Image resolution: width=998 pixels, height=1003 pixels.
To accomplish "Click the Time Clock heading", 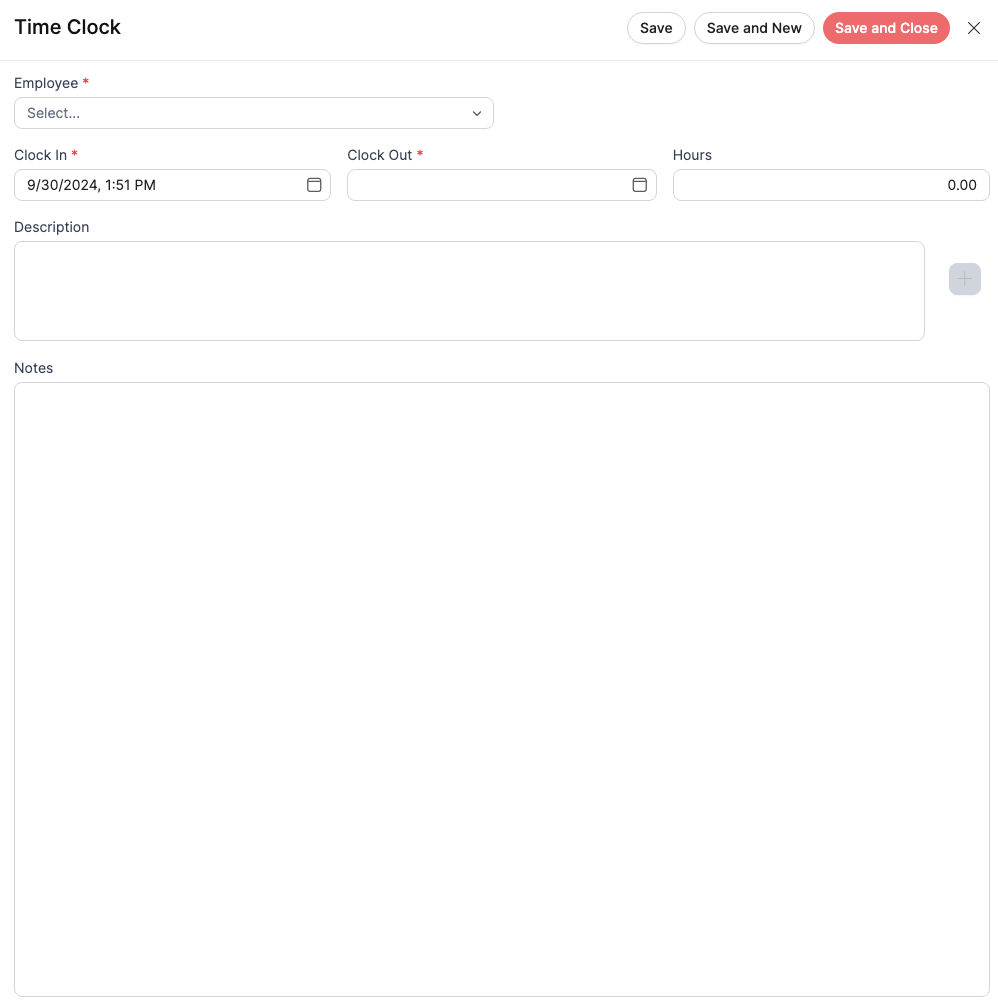I will coord(67,28).
